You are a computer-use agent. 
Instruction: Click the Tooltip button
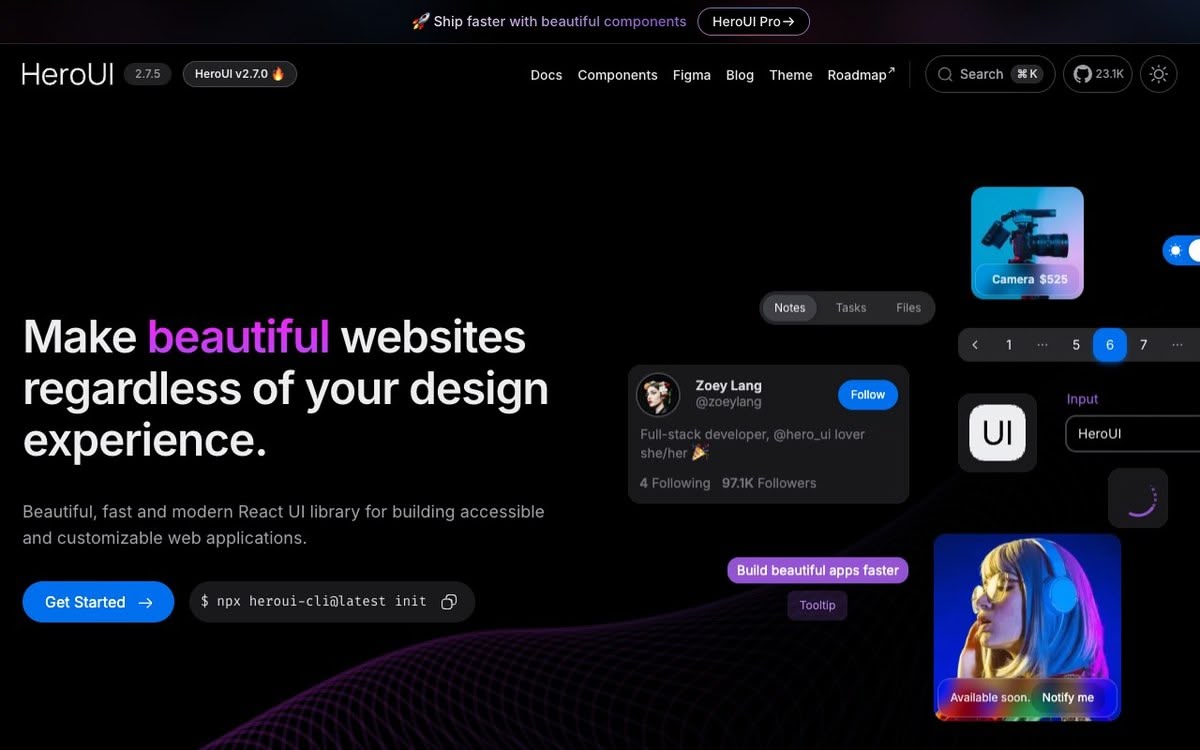(x=817, y=605)
